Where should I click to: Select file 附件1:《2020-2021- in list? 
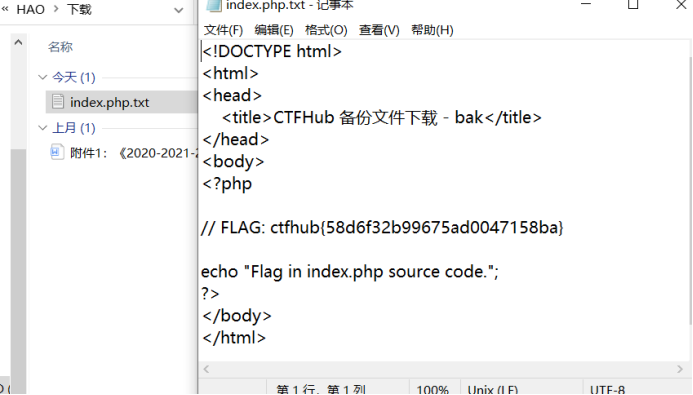[x=133, y=153]
